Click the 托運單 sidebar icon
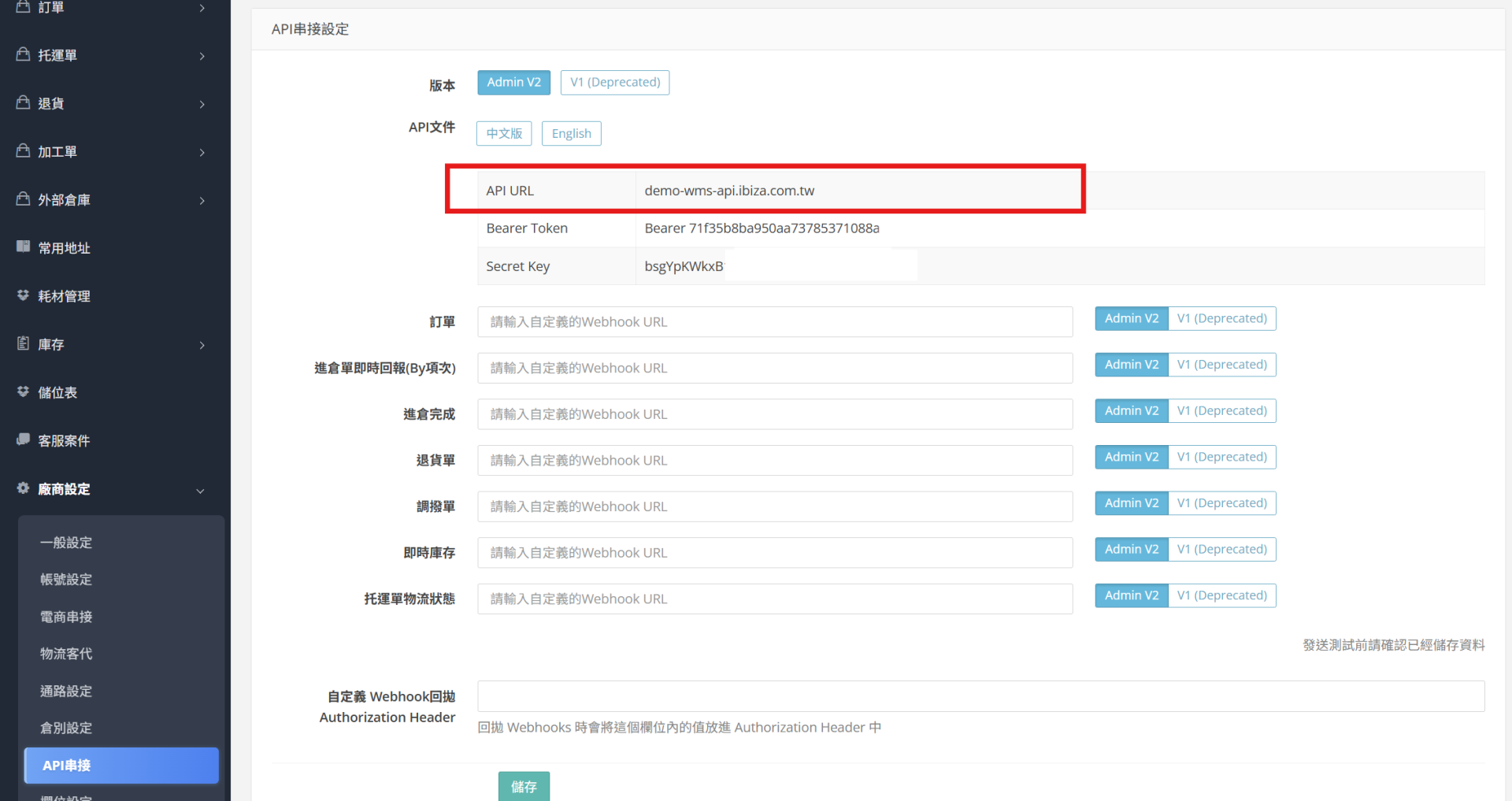This screenshot has height=801, width=1512. tap(23, 54)
